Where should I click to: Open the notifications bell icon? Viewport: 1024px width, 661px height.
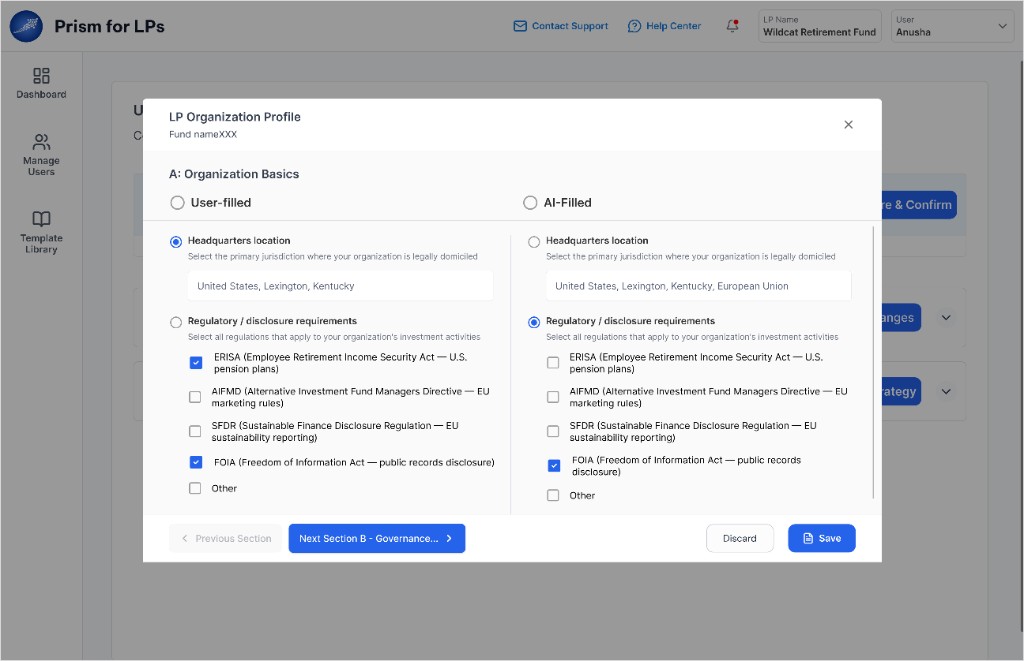click(x=732, y=26)
